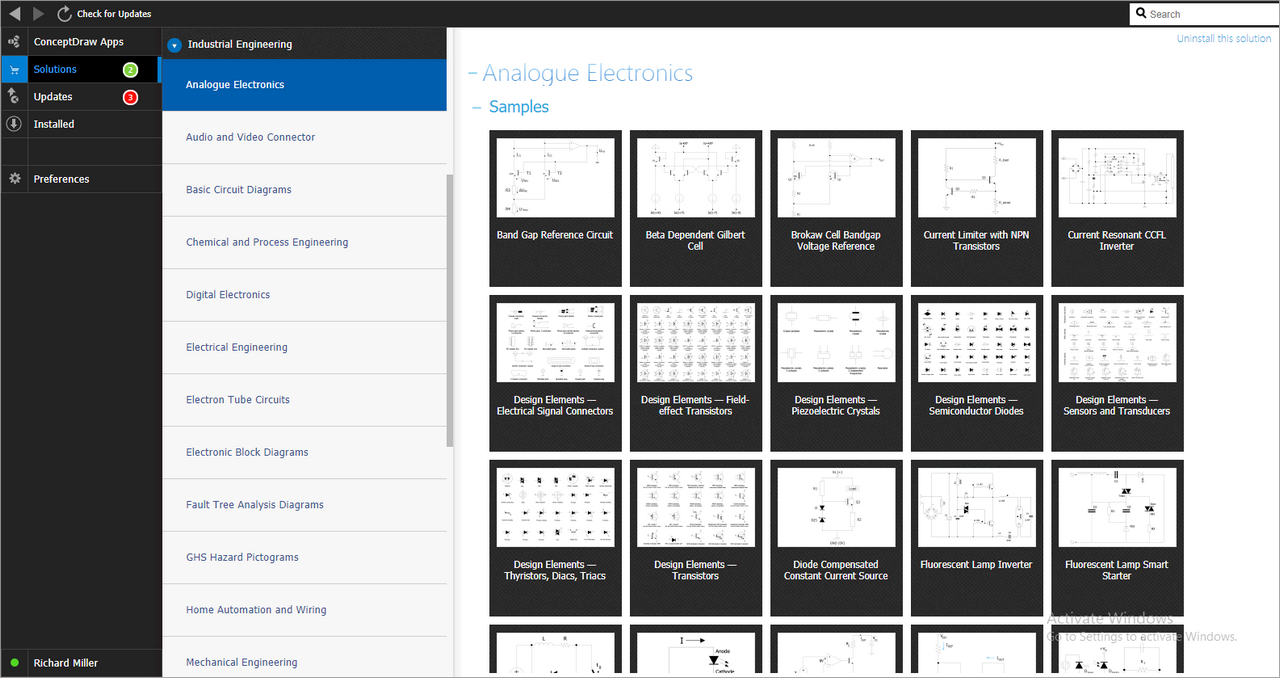The height and width of the screenshot is (678, 1280).
Task: Open Current Limiter with NPN Transistors sample
Action: point(977,208)
